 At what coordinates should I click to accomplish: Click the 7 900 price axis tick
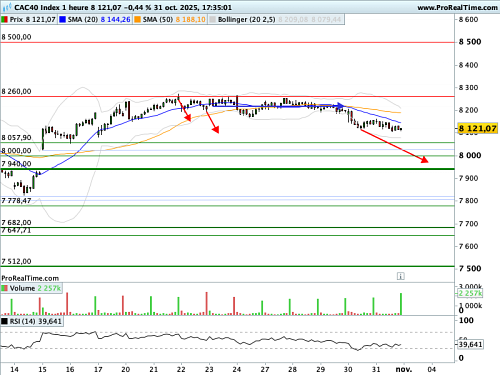tap(468, 178)
